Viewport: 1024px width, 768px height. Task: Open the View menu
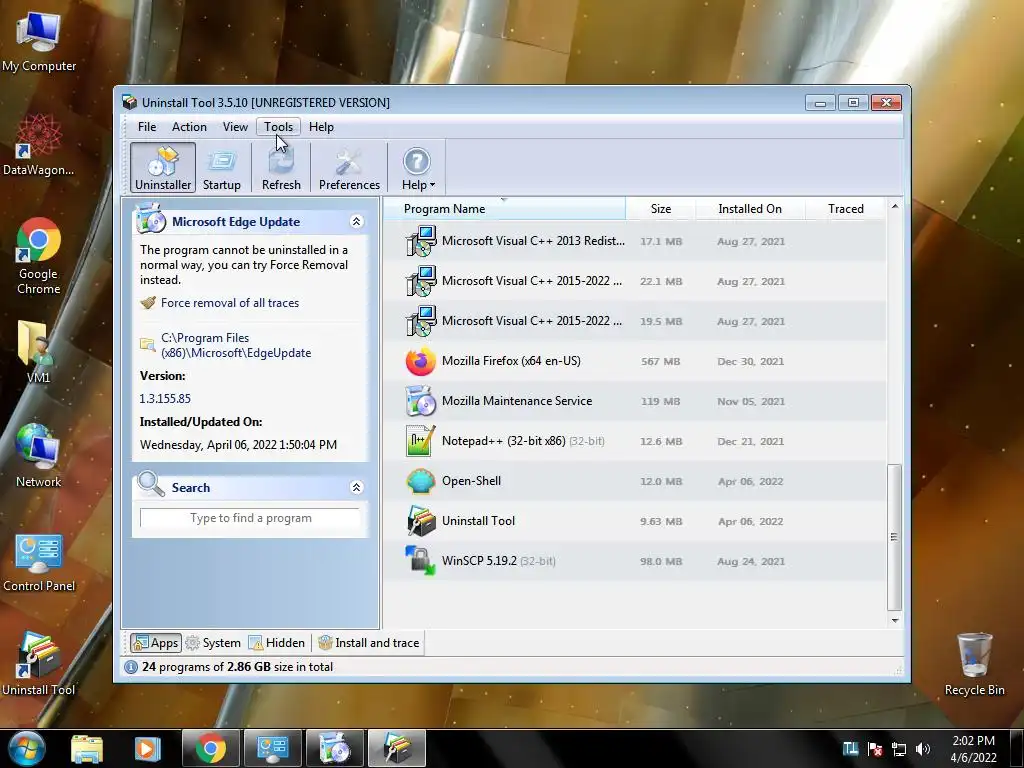pos(235,127)
